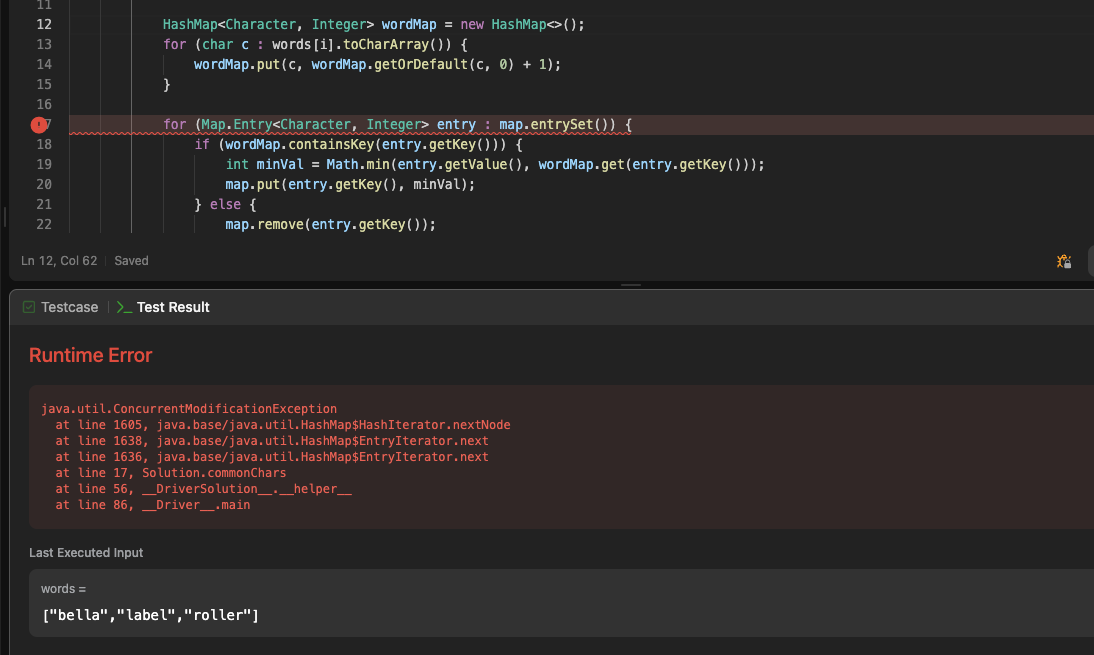Click the Saved status label
This screenshot has width=1094, height=655.
(131, 261)
